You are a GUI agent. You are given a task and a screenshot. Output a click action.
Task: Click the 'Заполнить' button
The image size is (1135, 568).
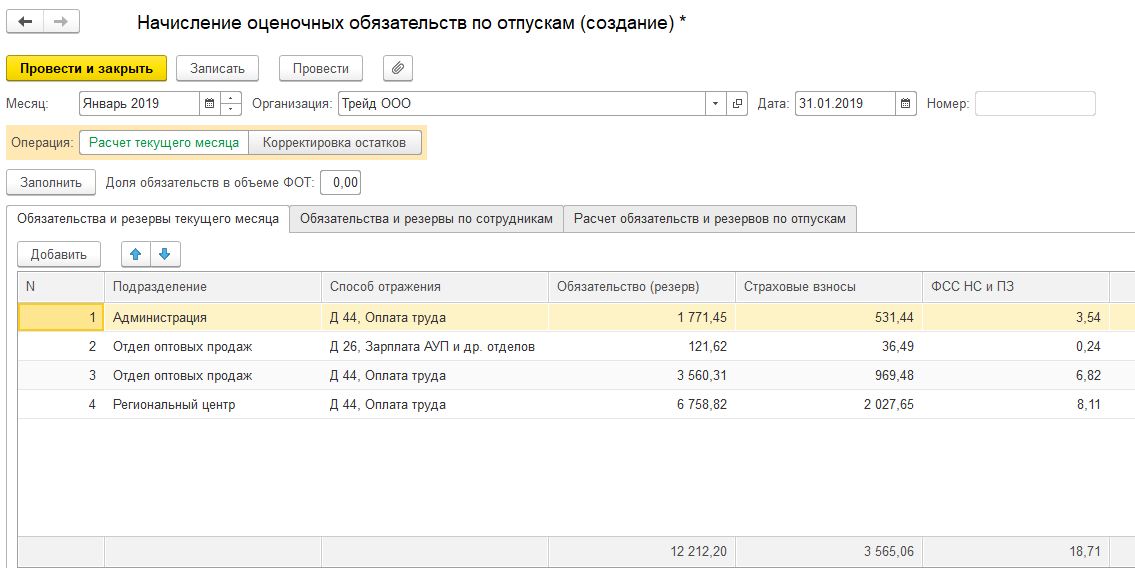click(51, 182)
